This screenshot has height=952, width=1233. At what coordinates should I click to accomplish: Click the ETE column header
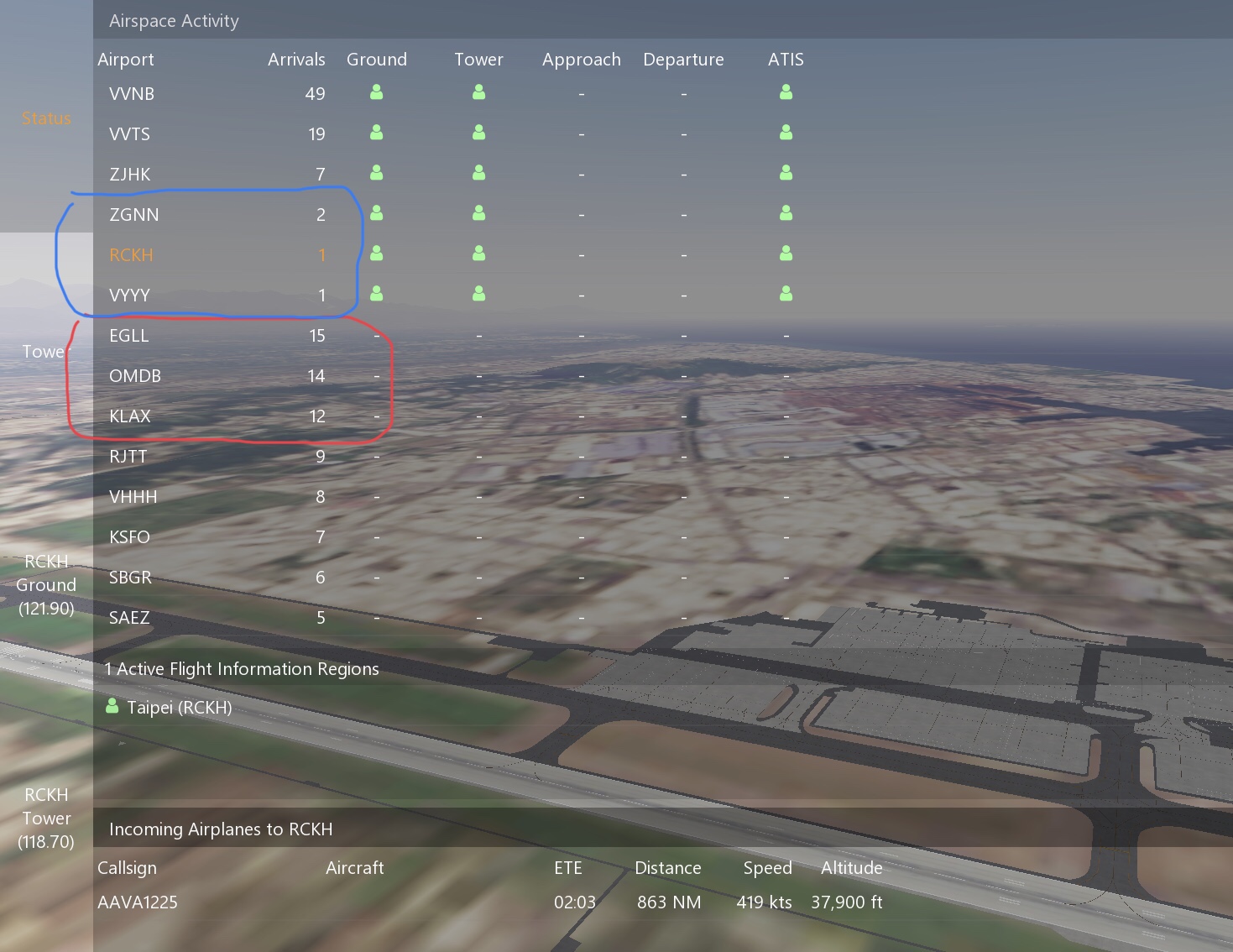pos(568,868)
